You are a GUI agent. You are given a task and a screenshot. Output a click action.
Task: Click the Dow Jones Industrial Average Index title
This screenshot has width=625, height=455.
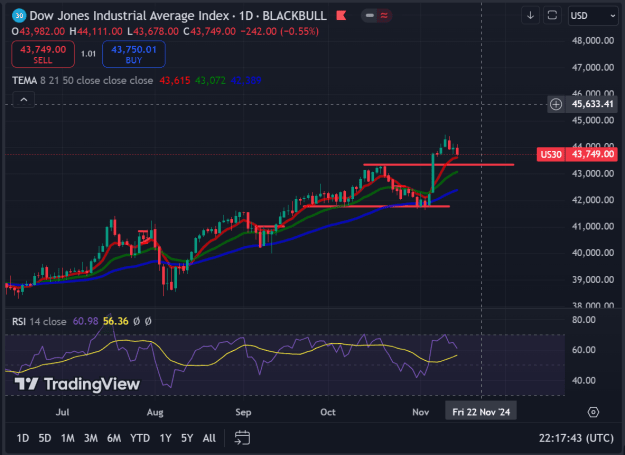[x=129, y=16]
